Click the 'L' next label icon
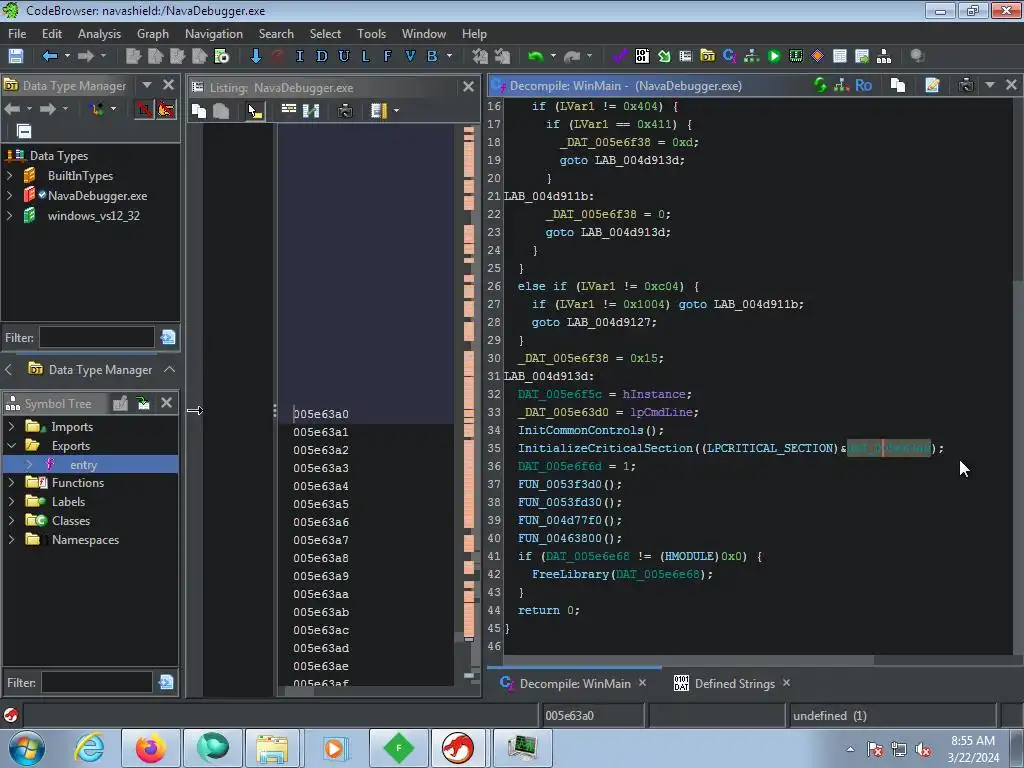The width and height of the screenshot is (1024, 768). (366, 56)
